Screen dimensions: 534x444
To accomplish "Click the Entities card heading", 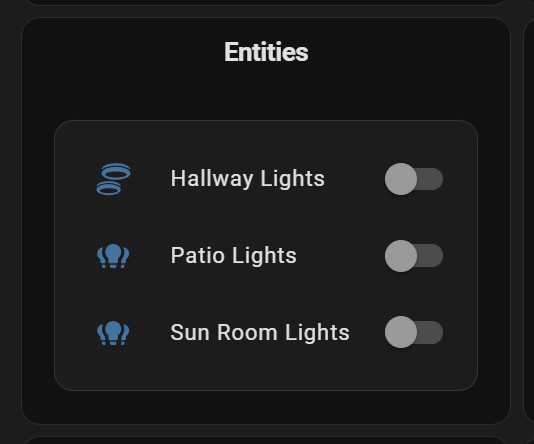I will (266, 52).
